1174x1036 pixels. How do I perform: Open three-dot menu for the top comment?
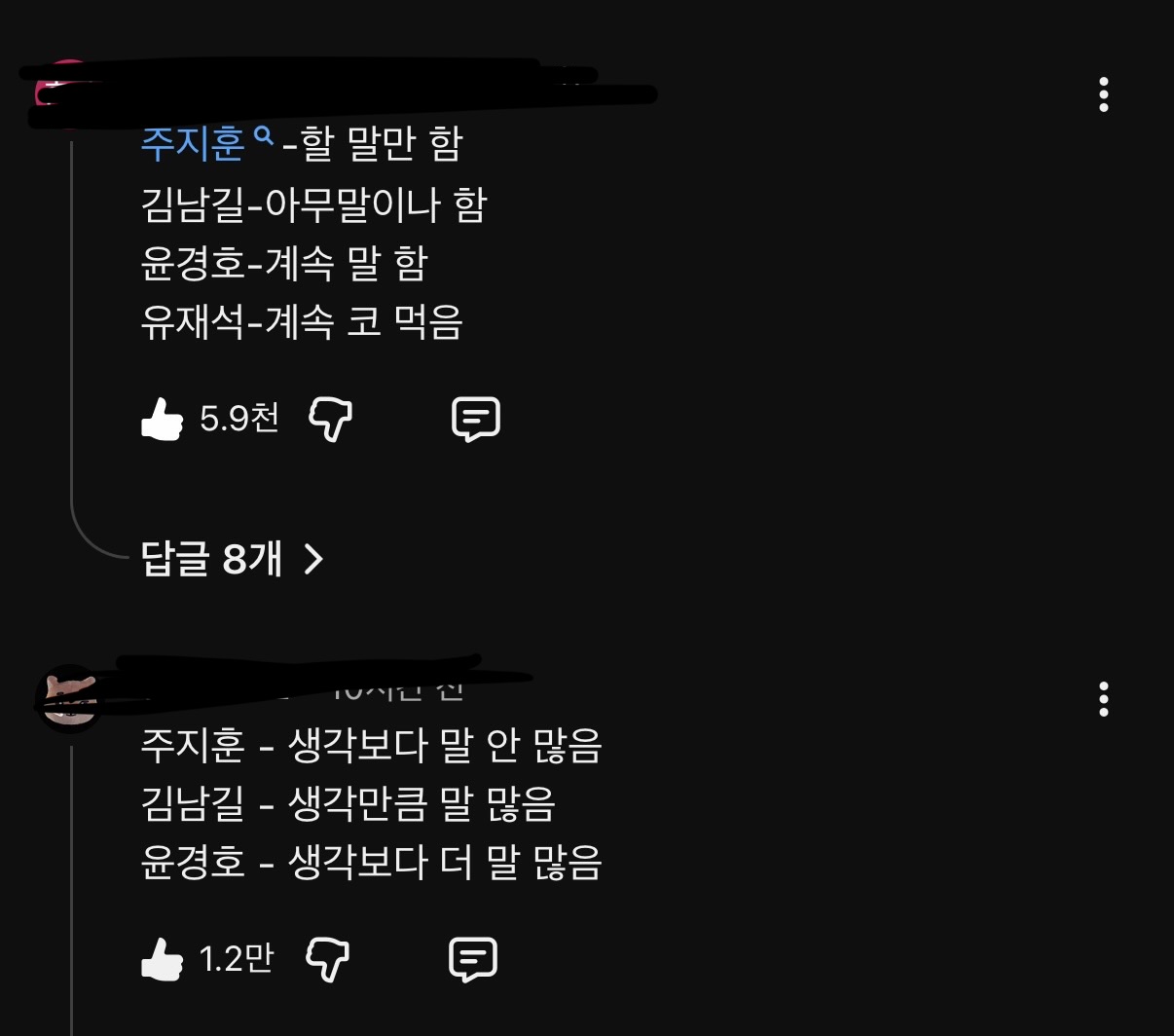coord(1103,94)
